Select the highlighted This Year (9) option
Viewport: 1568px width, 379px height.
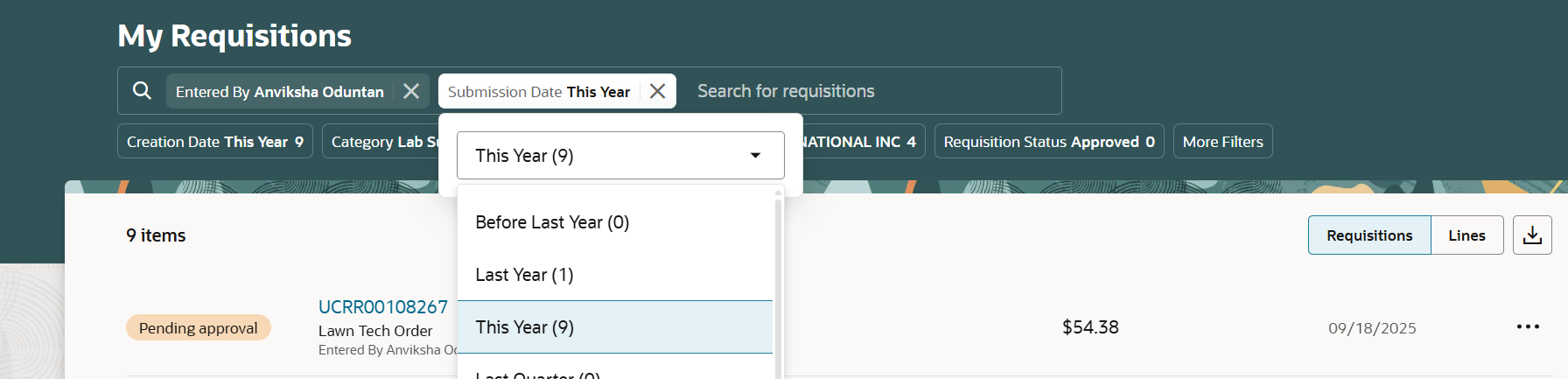pos(525,327)
